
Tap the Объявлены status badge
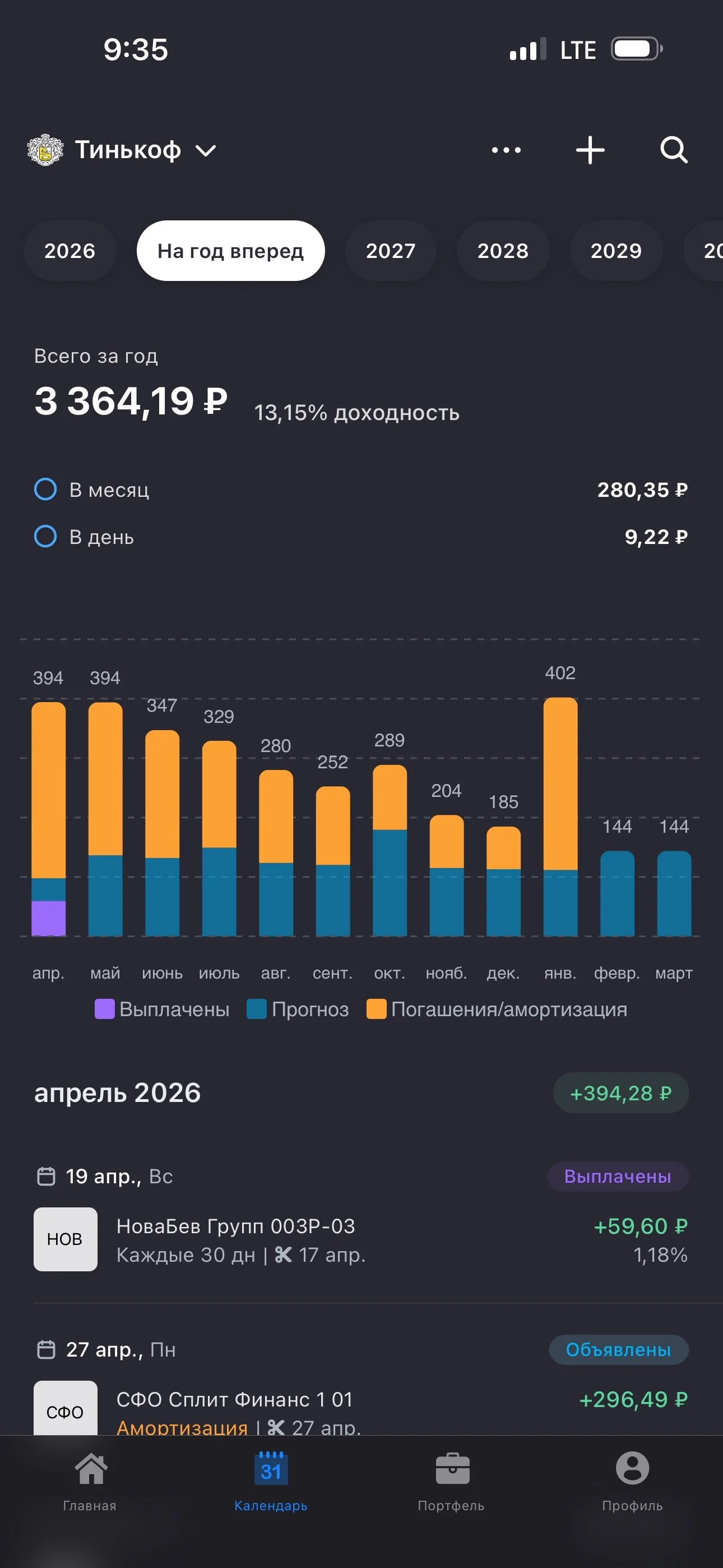click(618, 1349)
